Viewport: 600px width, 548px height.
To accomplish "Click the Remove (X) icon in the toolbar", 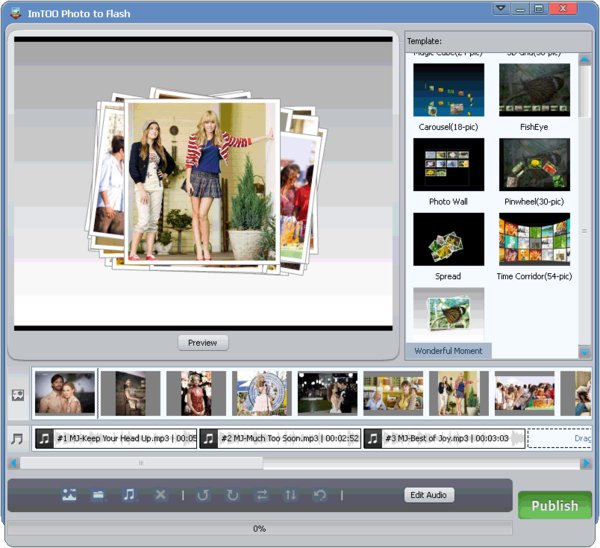I will click(x=160, y=495).
